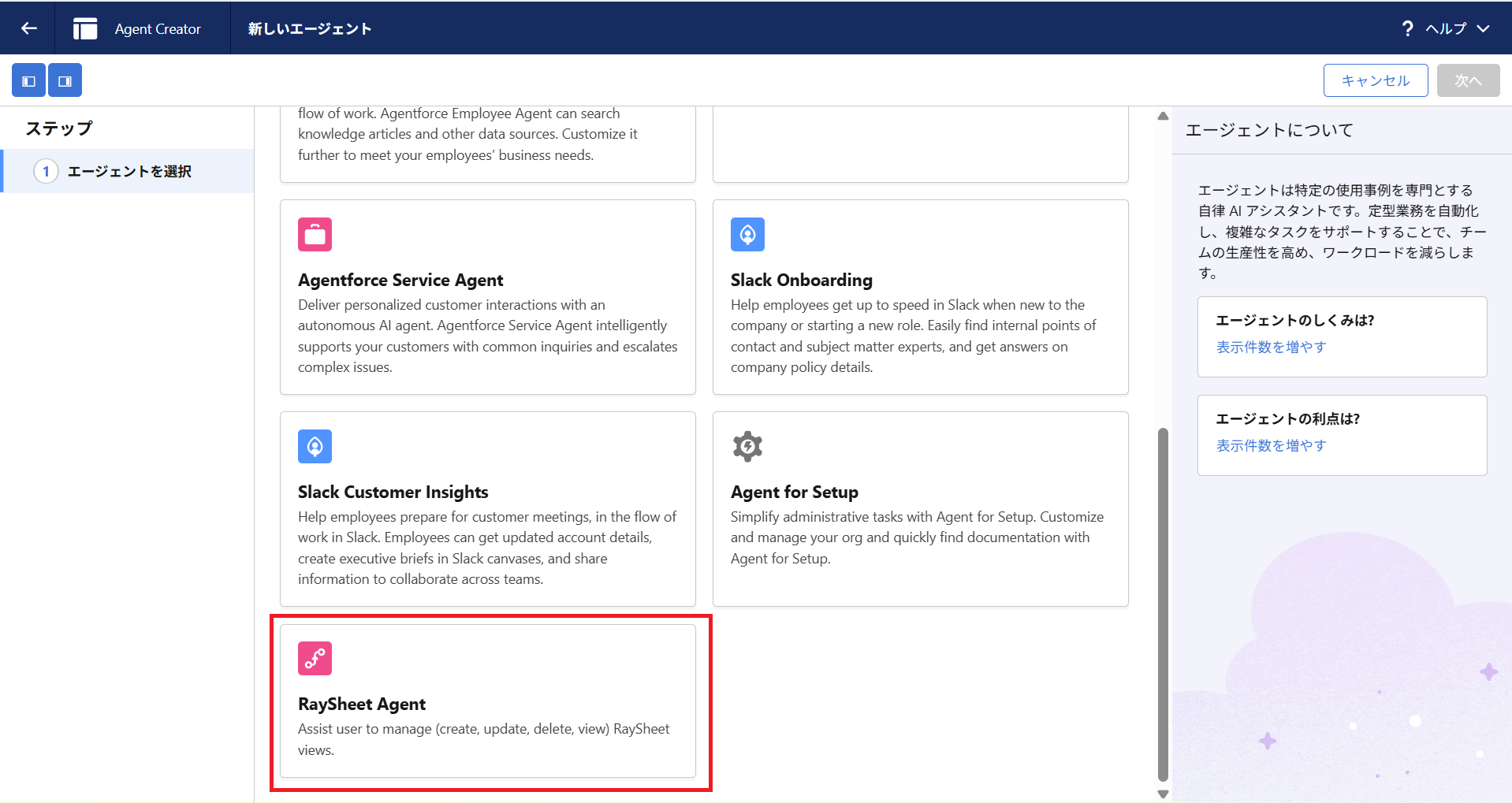Open the 新しいエージェント header tab
Viewport: 1512px width, 803px height.
pos(310,28)
